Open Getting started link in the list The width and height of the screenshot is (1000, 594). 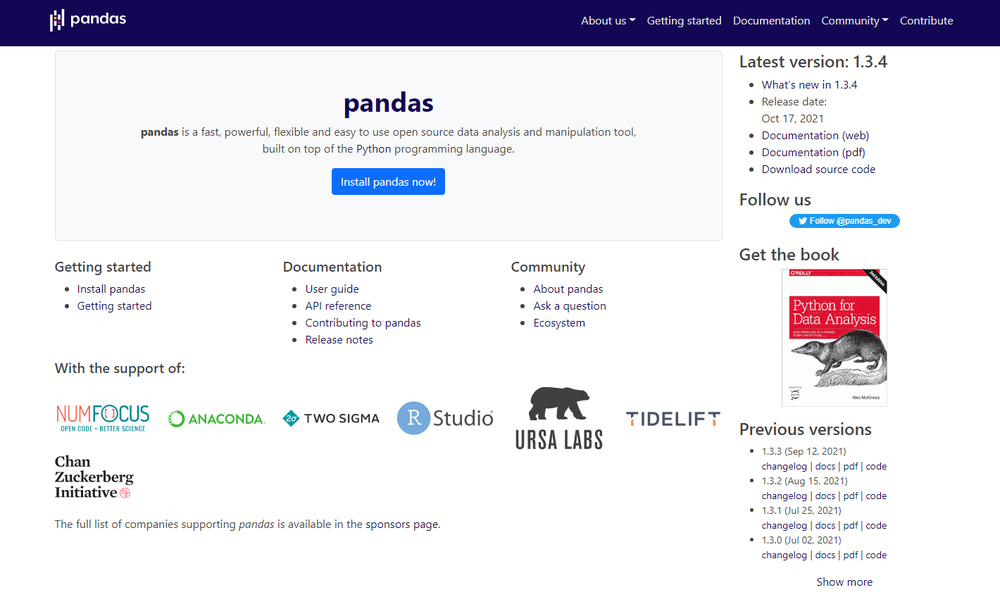[x=114, y=306]
